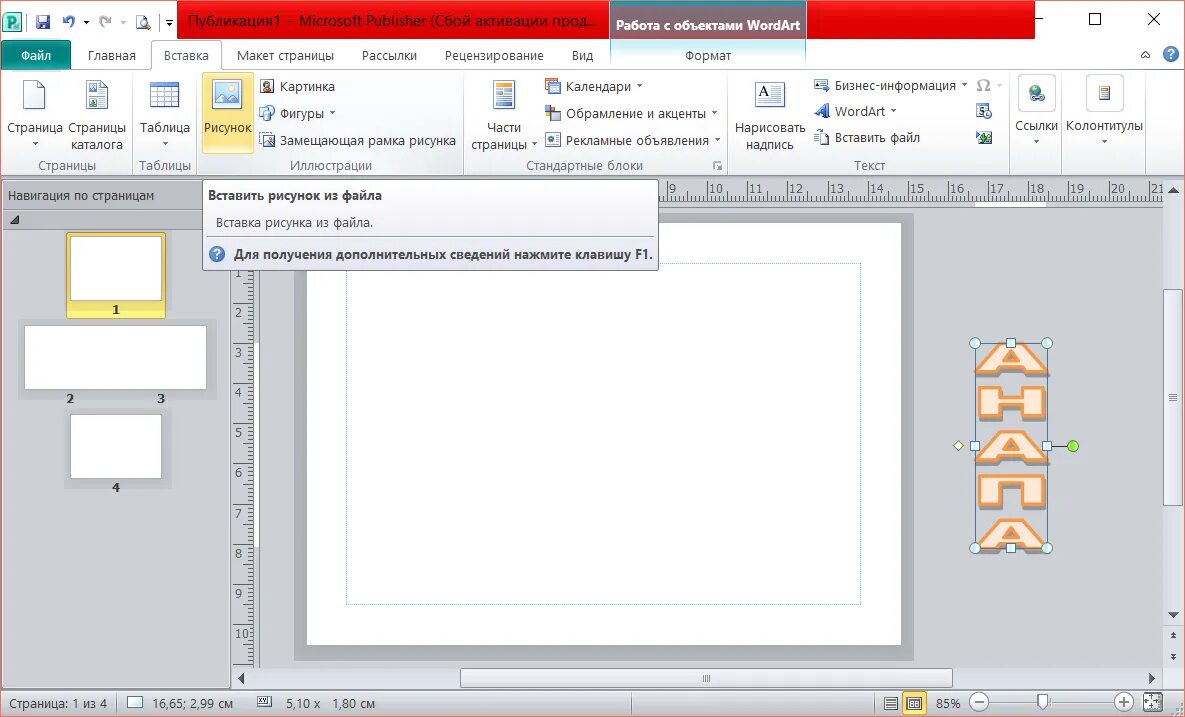Click the Рисунок insert button
Screen dimensions: 1185x717
(227, 113)
